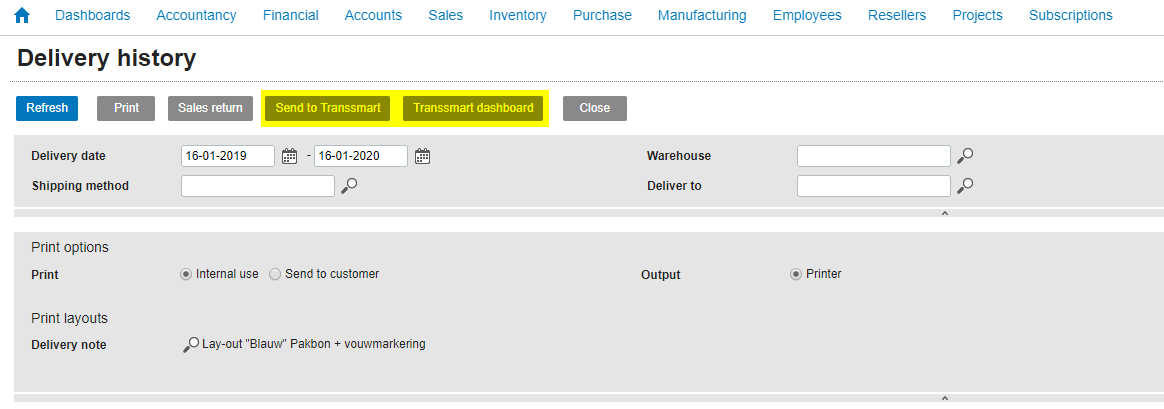Open the Manufacturing menu

tap(702, 15)
